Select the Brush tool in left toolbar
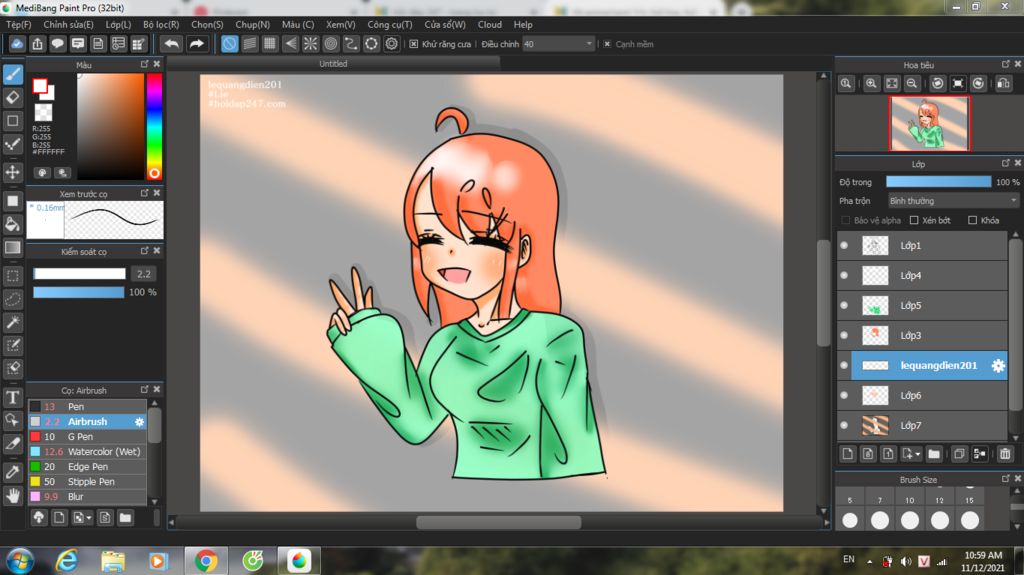The height and width of the screenshot is (575, 1024). [x=13, y=74]
